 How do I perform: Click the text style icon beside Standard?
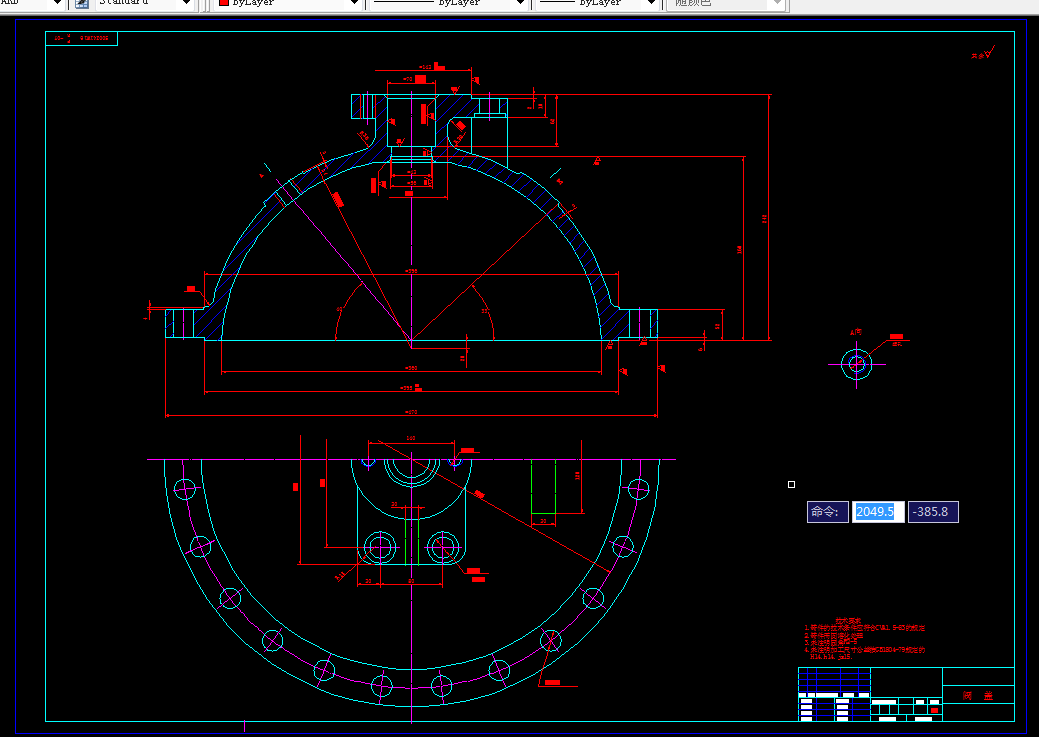pyautogui.click(x=82, y=3)
